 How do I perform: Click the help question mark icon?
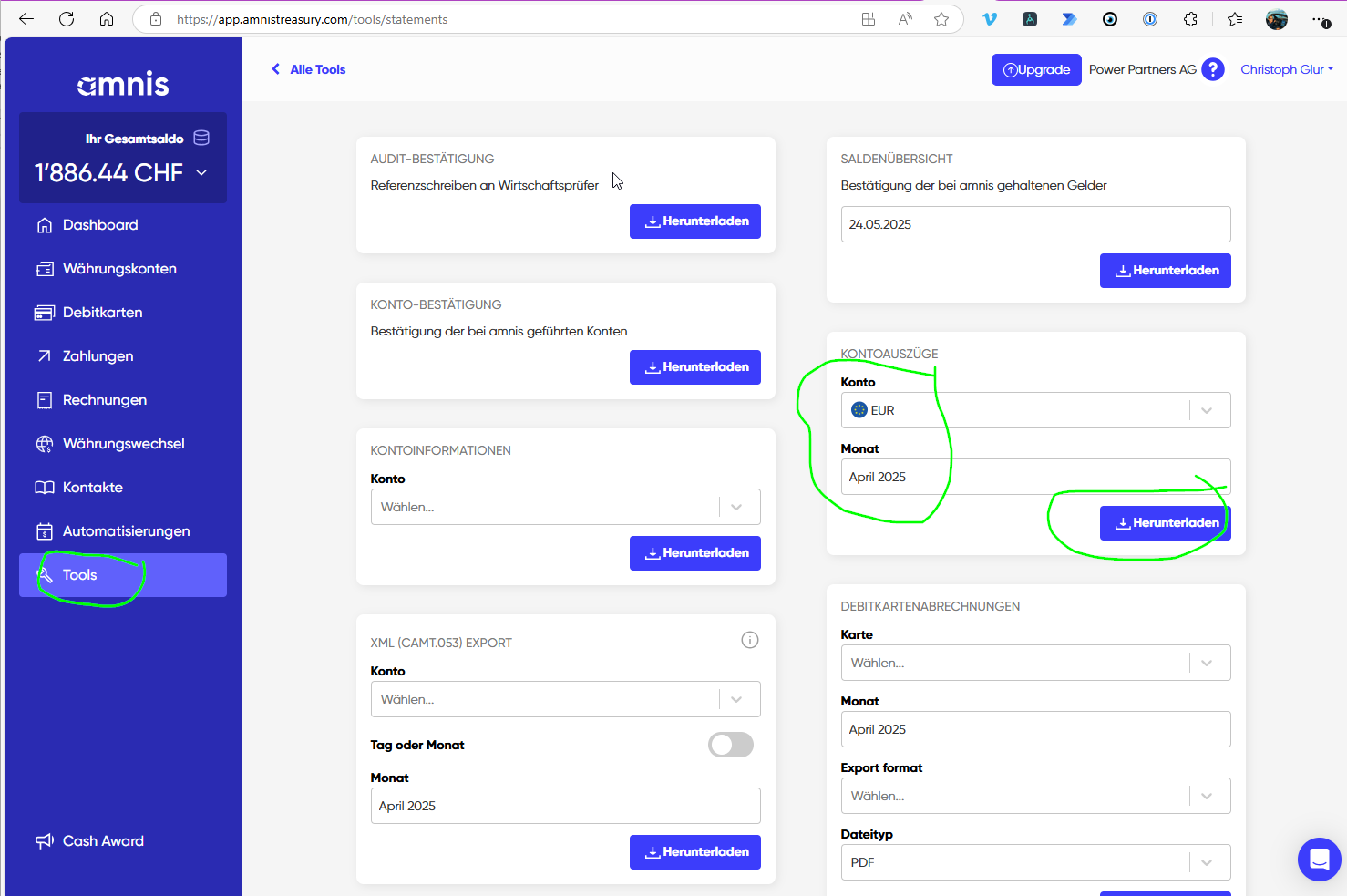1213,69
